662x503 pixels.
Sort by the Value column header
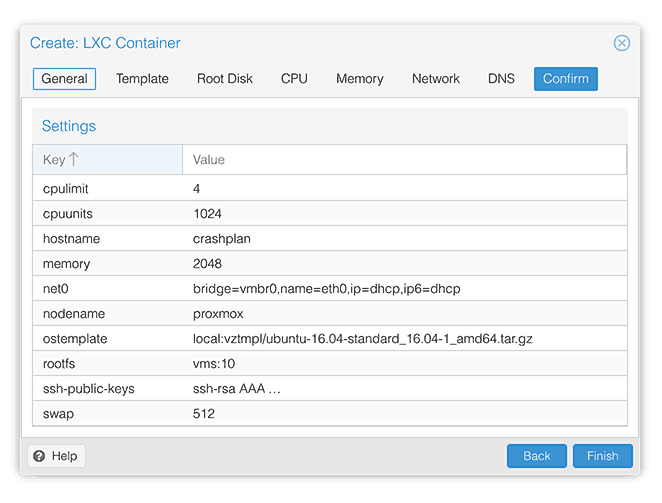pos(404,160)
